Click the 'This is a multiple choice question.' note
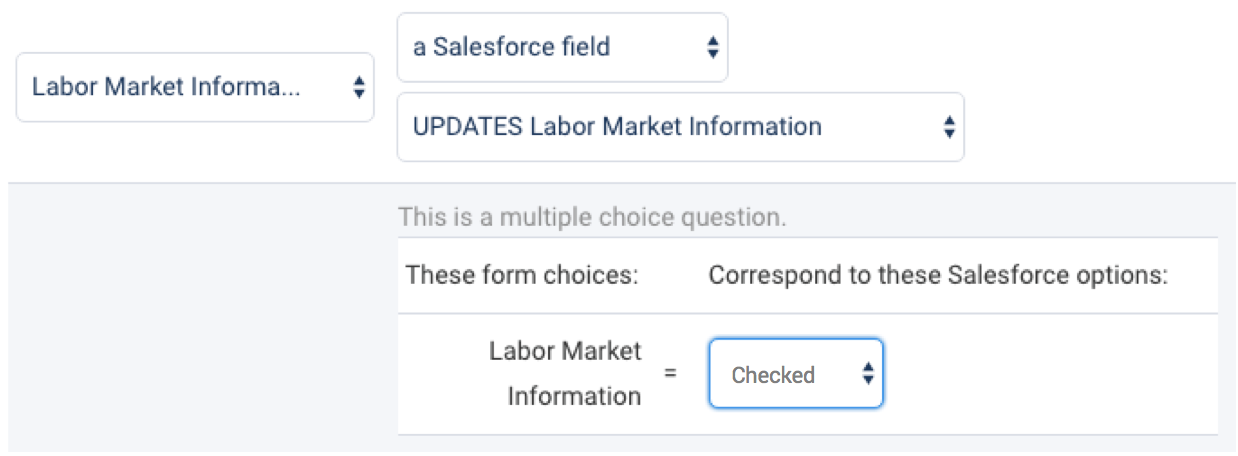 tap(592, 217)
